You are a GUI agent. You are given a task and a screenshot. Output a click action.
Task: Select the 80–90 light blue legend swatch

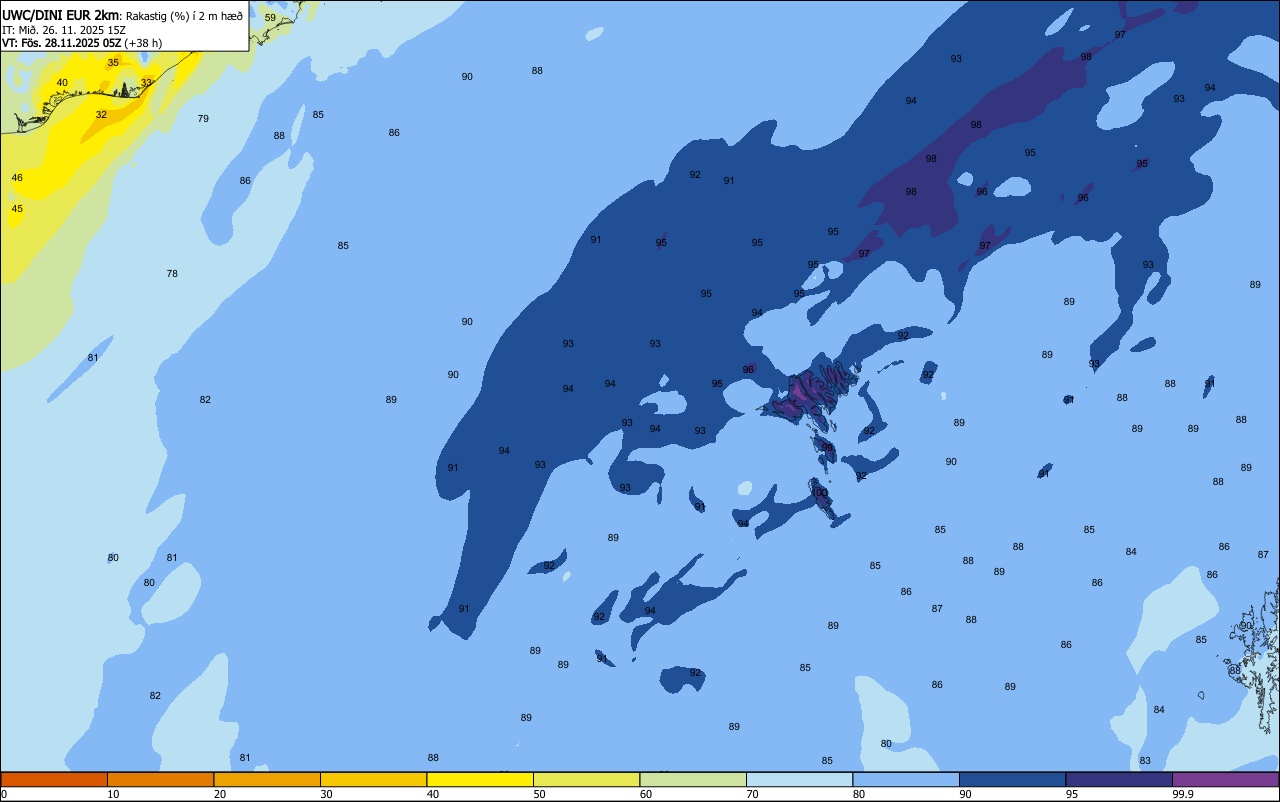coord(906,779)
